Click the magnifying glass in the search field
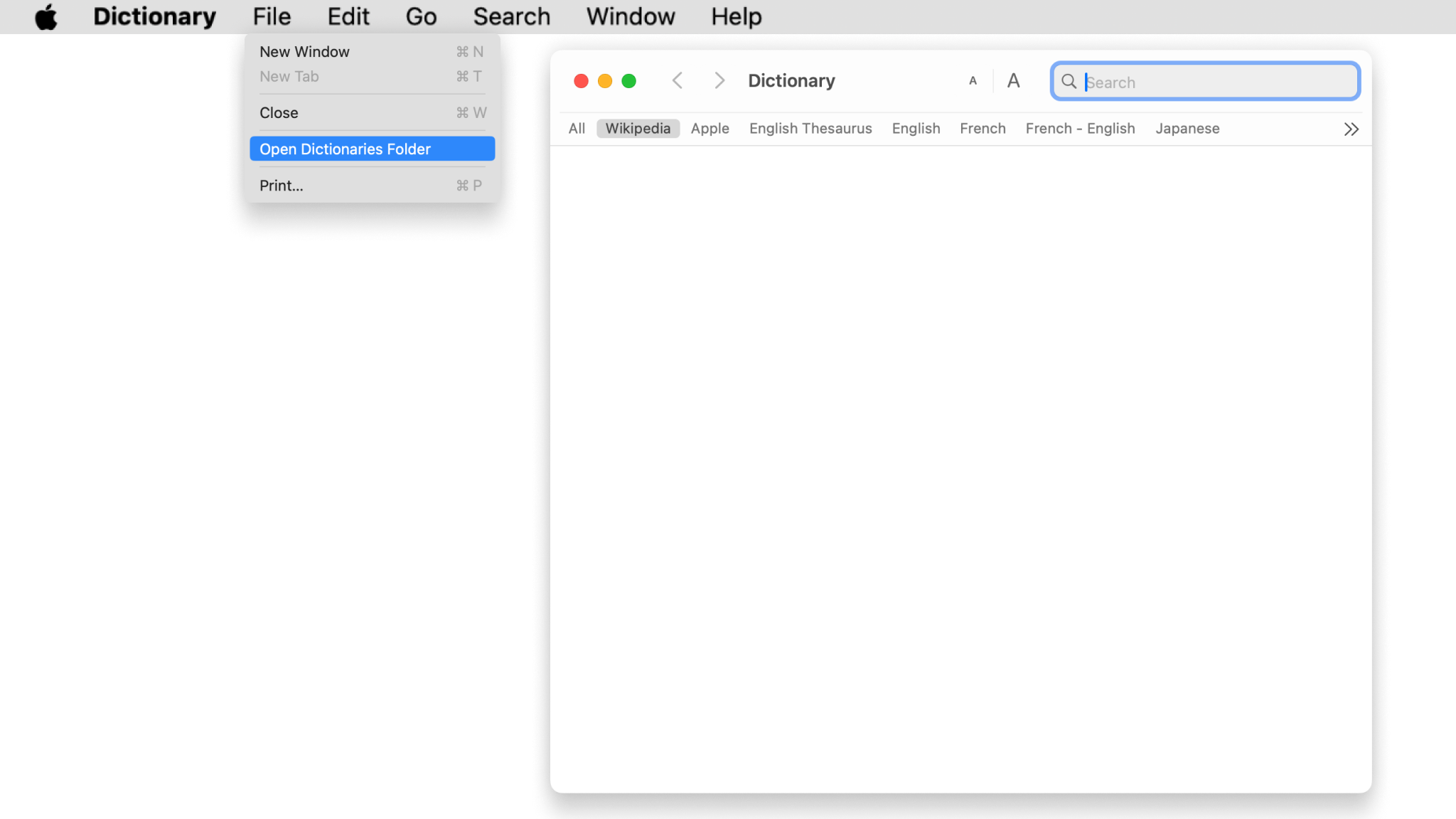 coord(1069,82)
